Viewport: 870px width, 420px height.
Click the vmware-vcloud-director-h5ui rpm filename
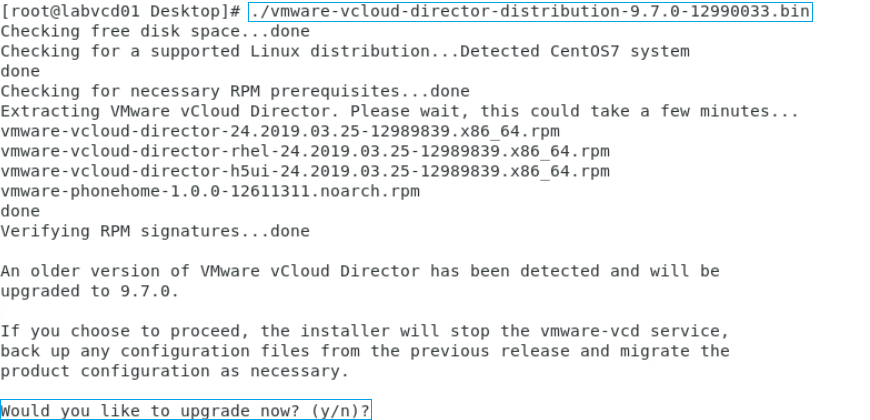[305, 171]
